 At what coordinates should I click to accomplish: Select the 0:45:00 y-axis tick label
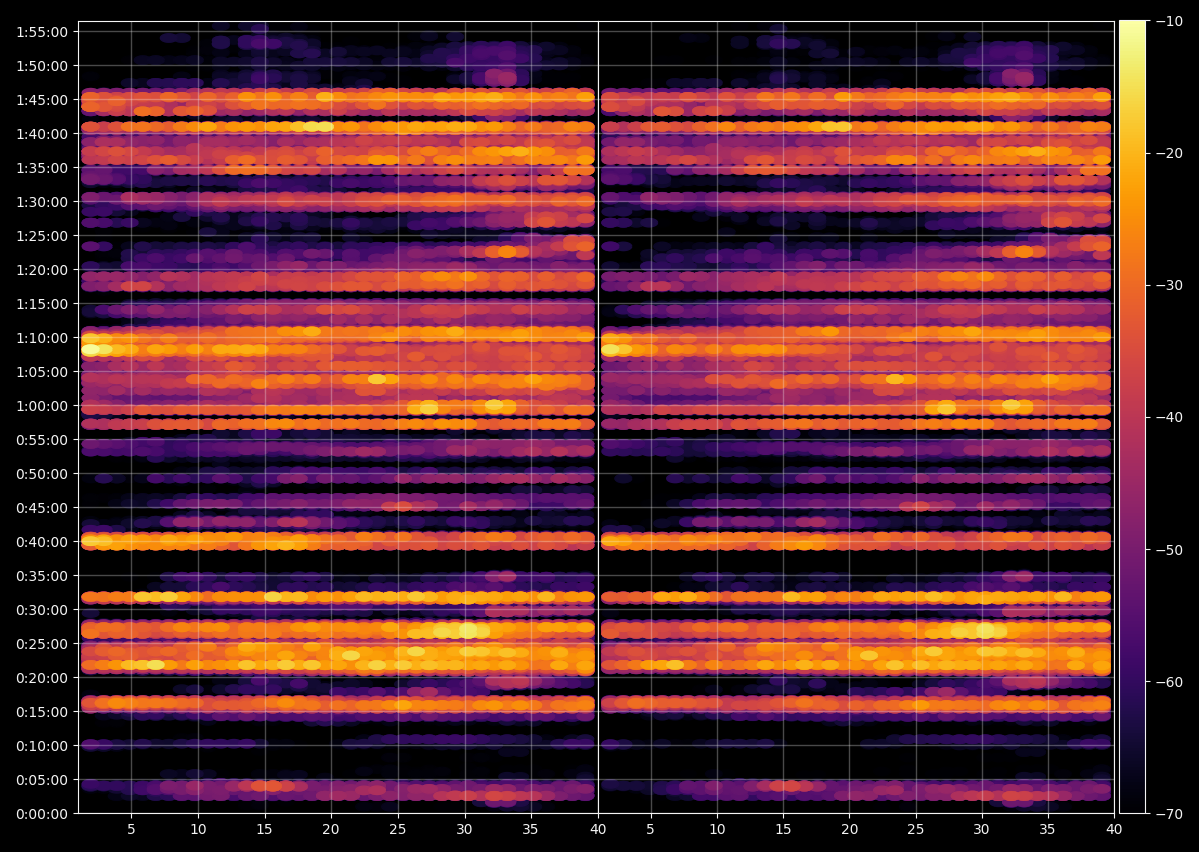pos(42,508)
